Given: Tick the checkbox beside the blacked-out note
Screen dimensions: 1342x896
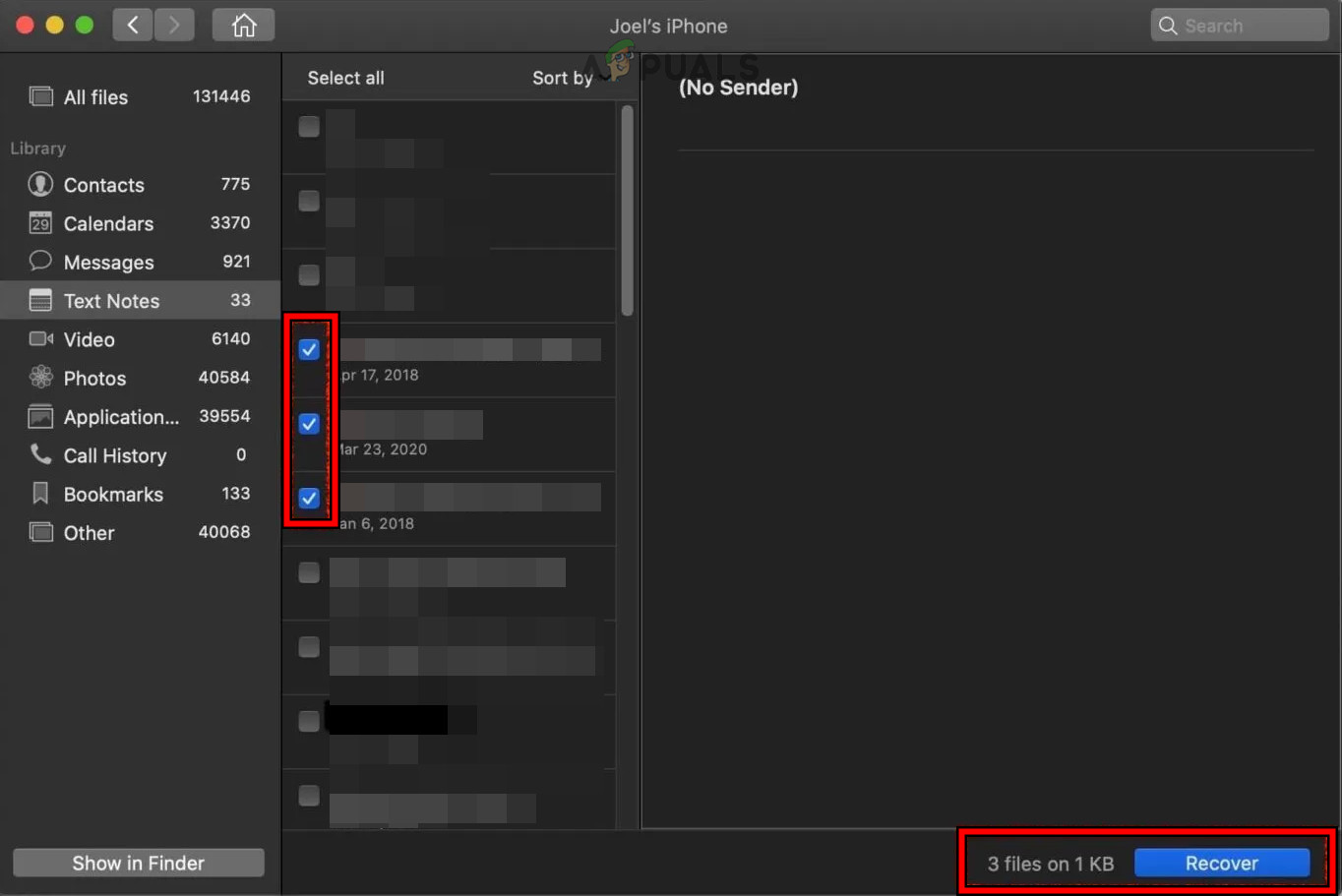Looking at the screenshot, I should [309, 721].
